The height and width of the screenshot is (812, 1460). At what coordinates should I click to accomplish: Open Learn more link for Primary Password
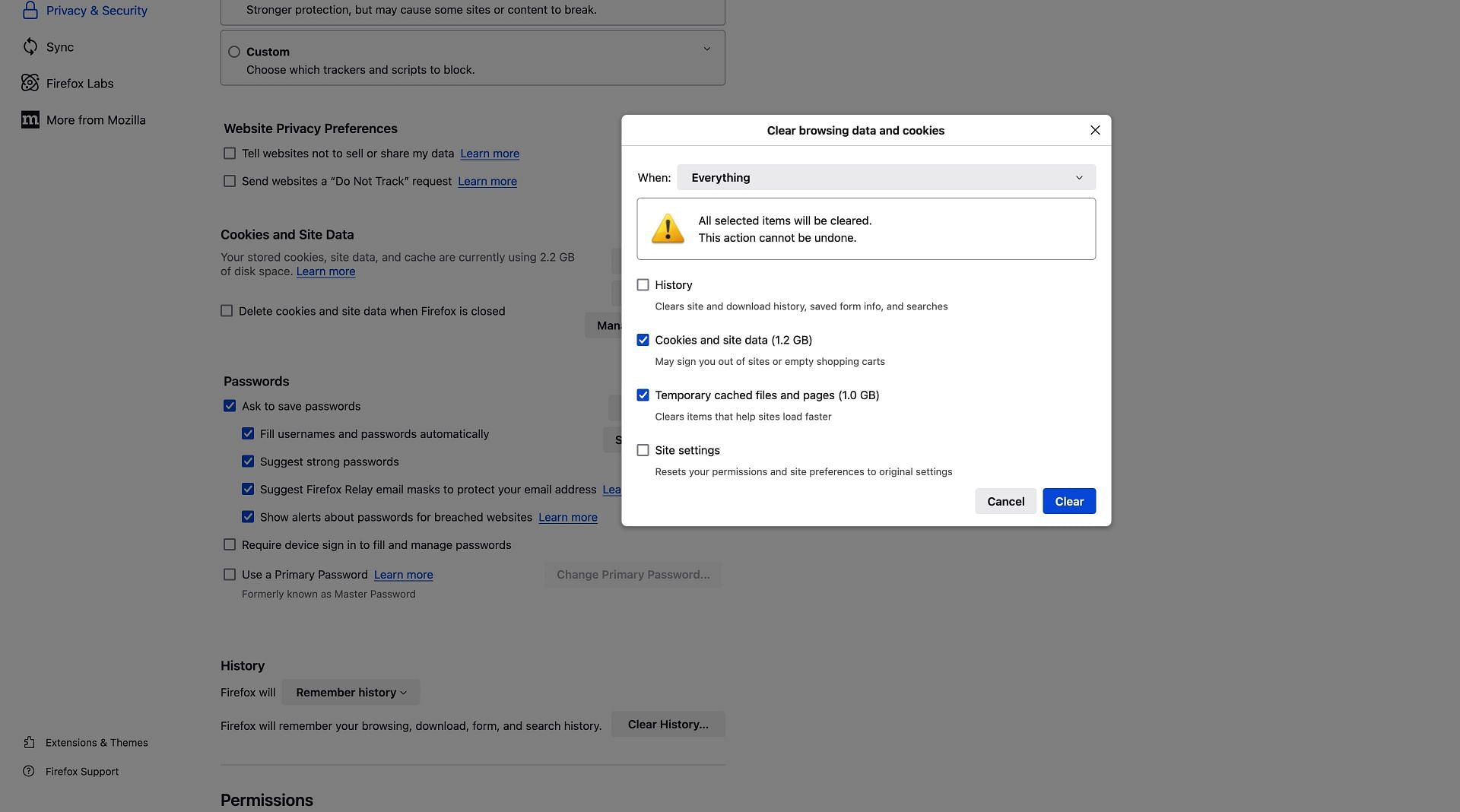(404, 575)
